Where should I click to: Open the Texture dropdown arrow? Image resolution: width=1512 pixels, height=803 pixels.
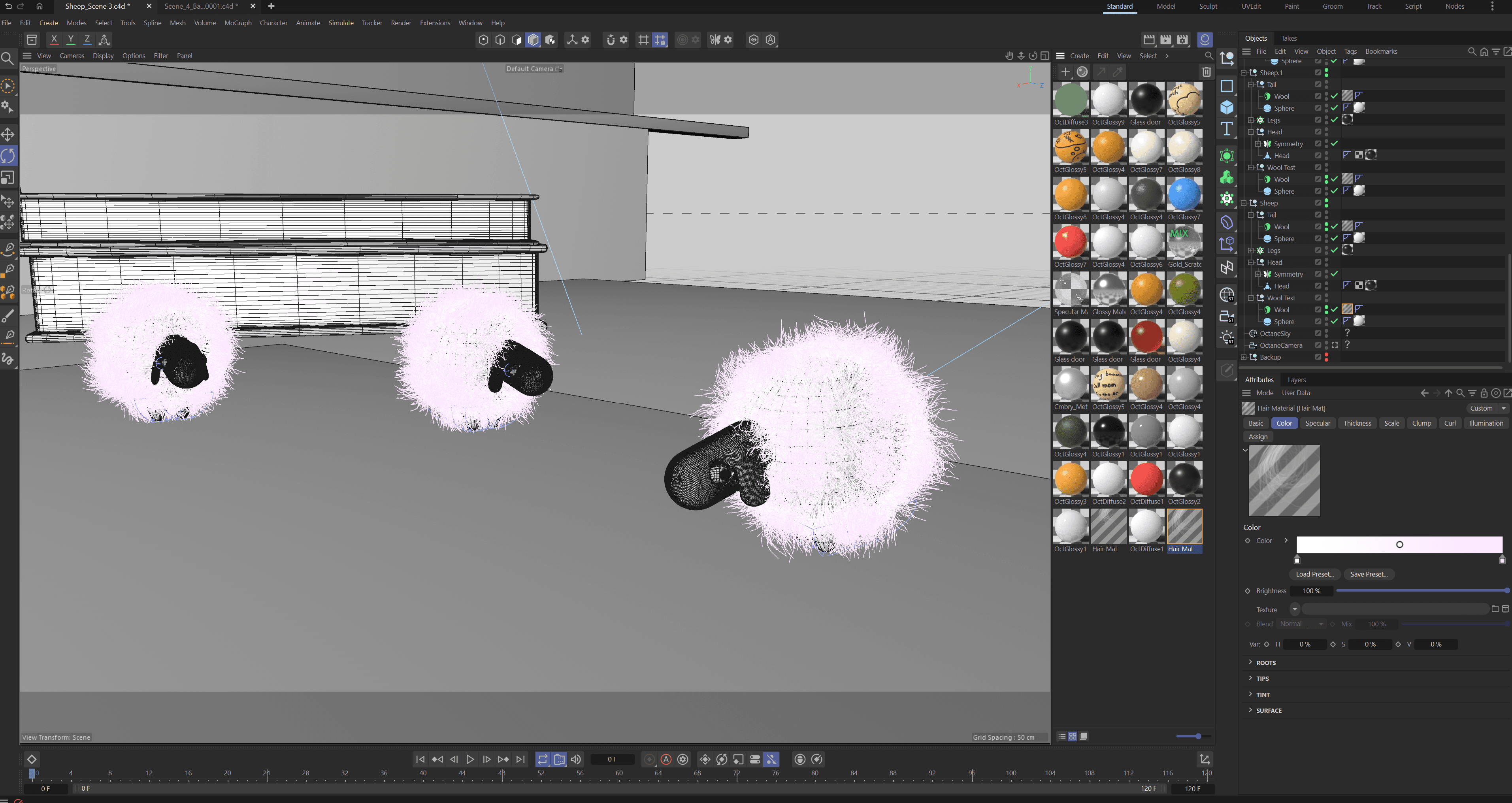tap(1294, 609)
